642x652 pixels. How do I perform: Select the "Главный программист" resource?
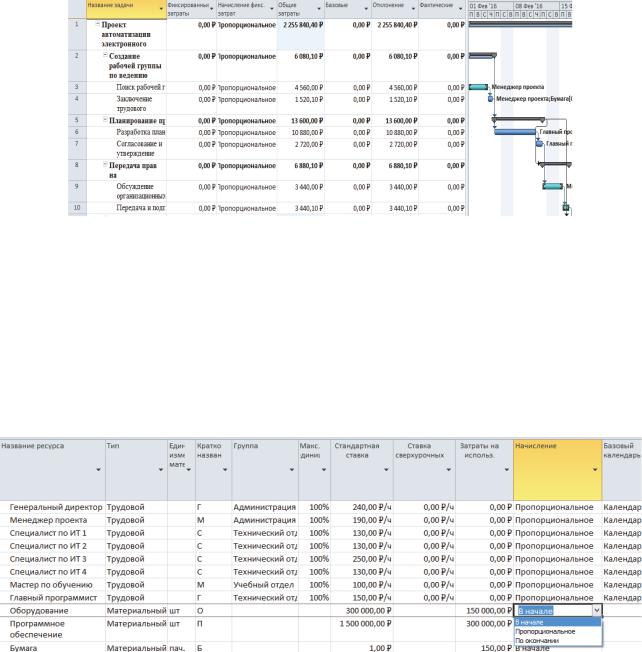click(x=53, y=598)
